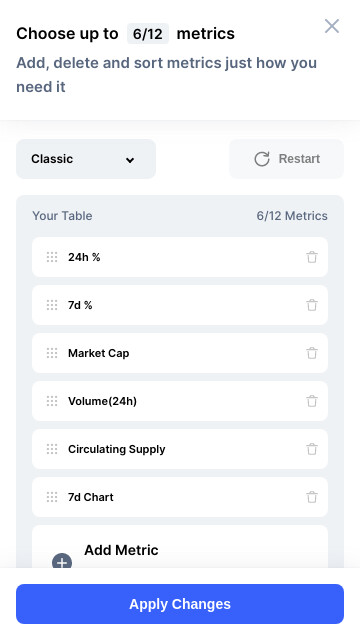Click drag handle of 24h % row
Image resolution: width=360 pixels, height=640 pixels.
pos(52,257)
